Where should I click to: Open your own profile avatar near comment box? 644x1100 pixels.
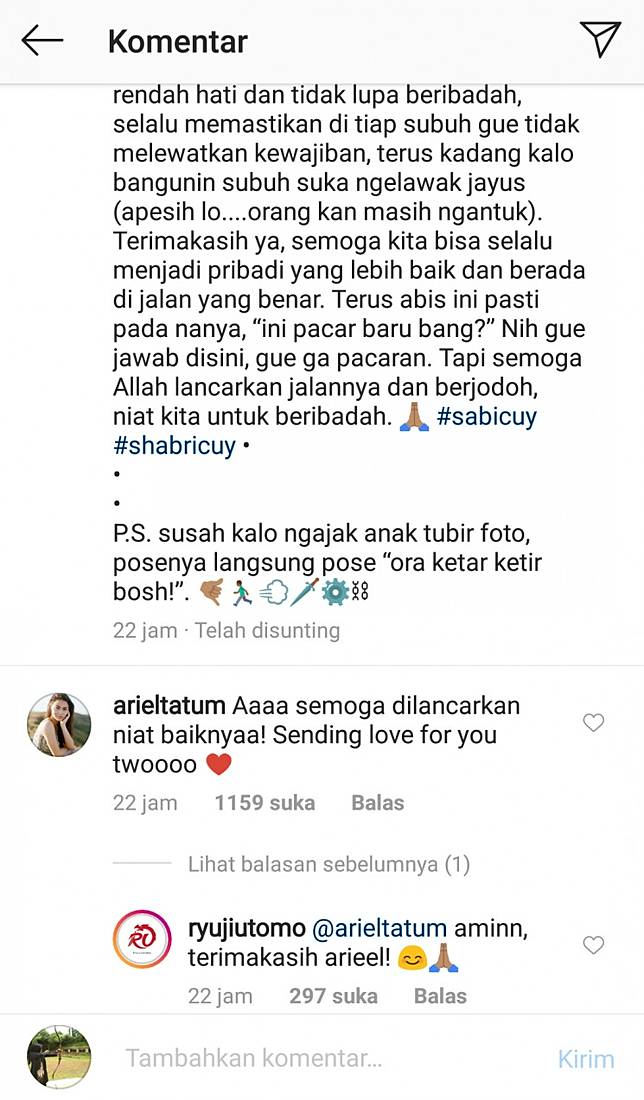[59, 1057]
